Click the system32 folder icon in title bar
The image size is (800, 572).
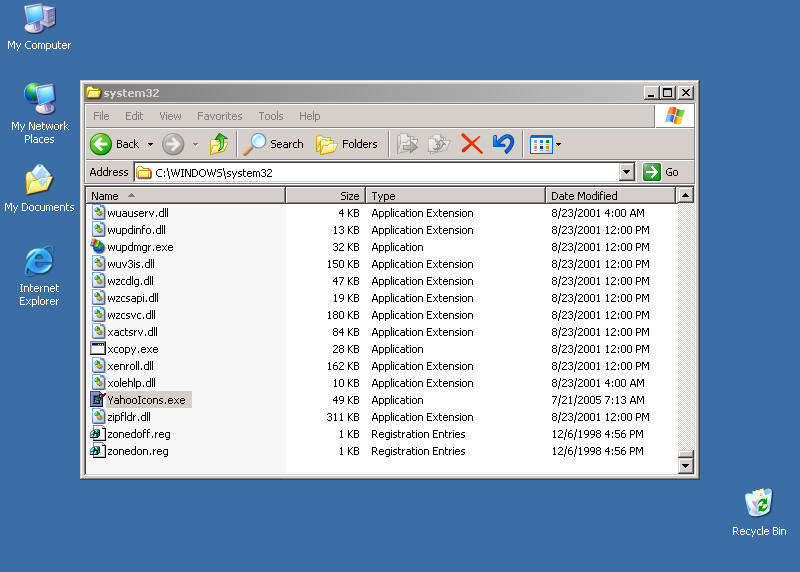tap(93, 93)
